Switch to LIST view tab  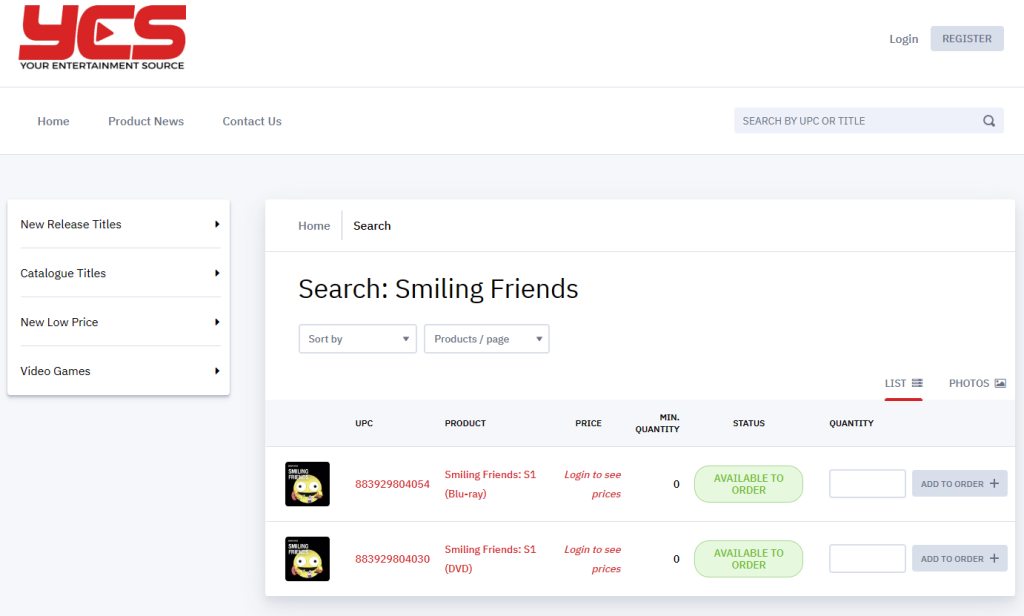pos(903,383)
